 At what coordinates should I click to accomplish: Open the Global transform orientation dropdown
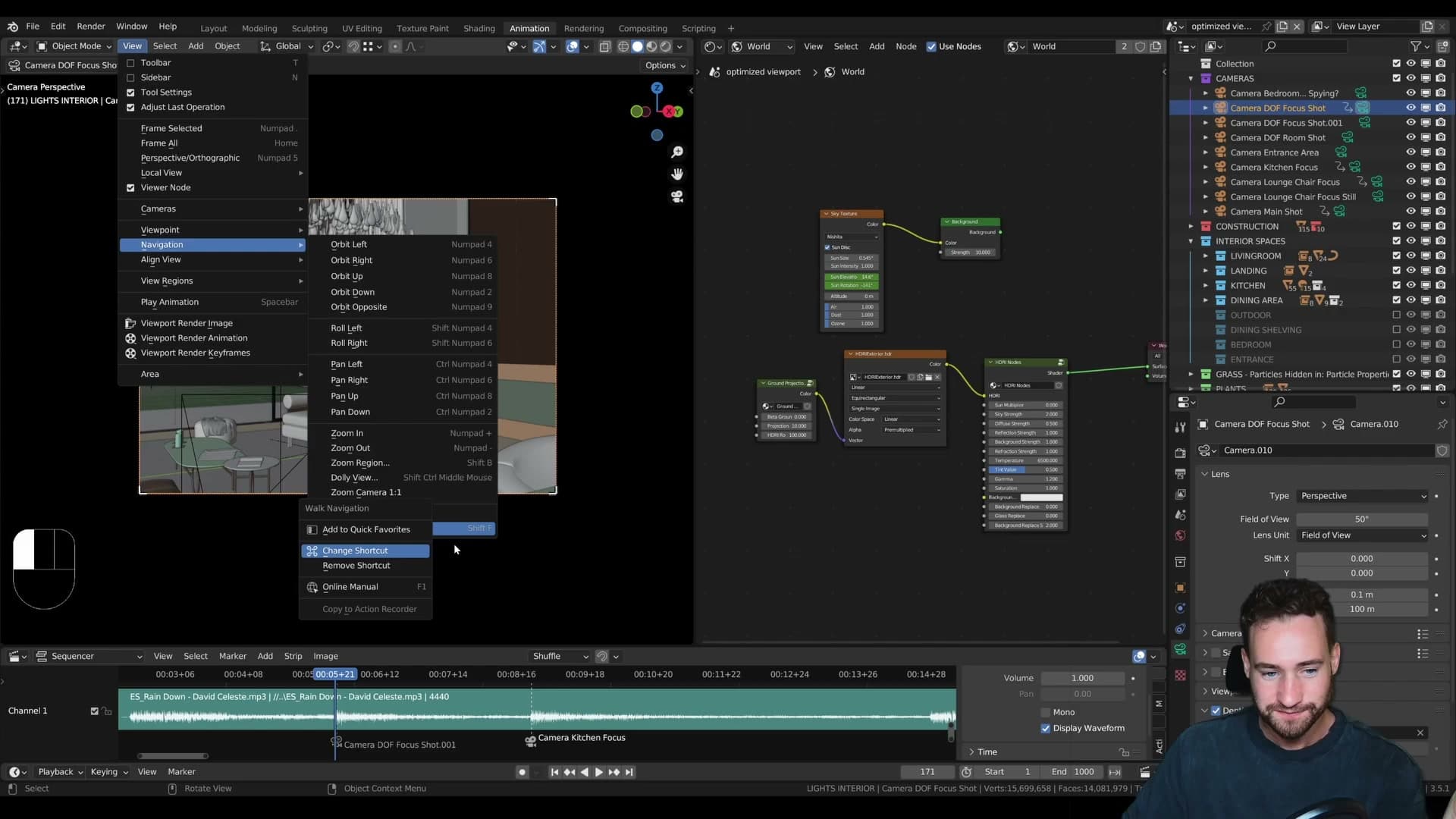pos(287,46)
